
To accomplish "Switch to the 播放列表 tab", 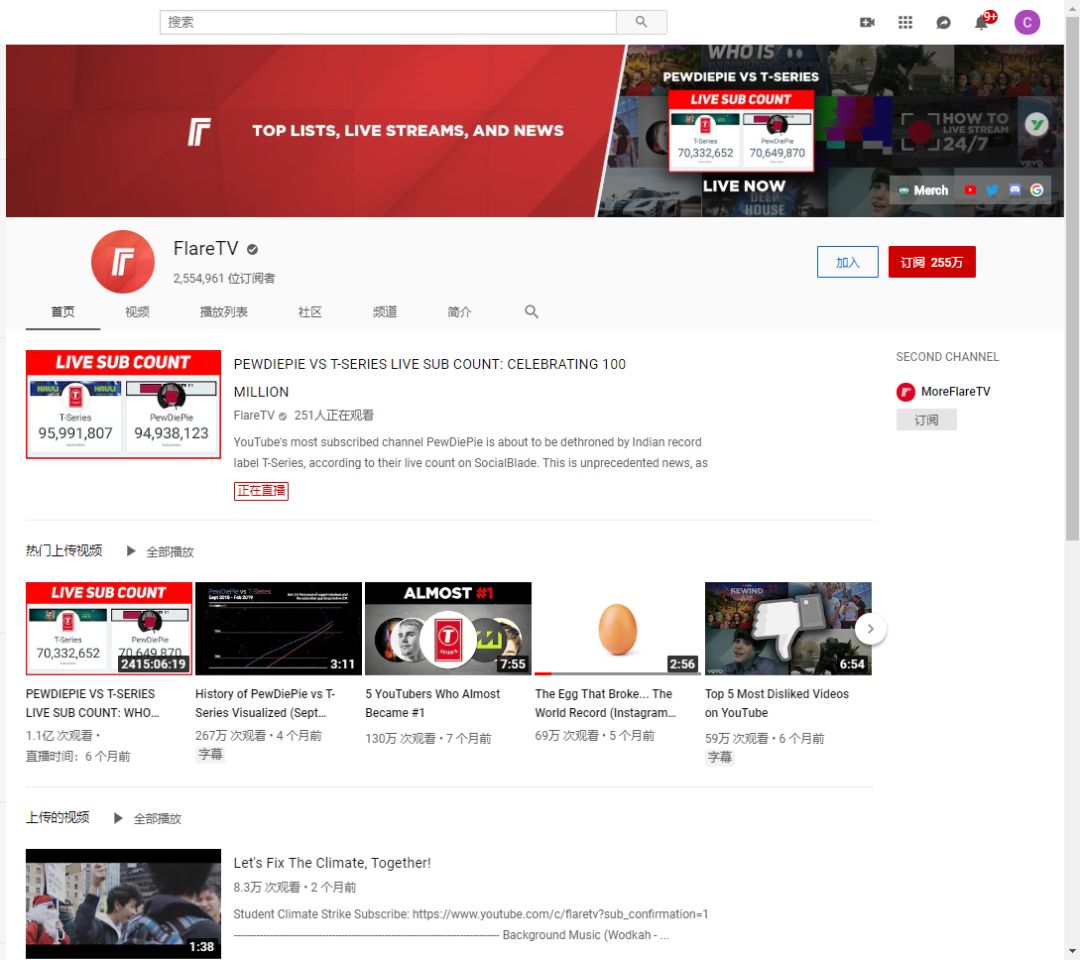I will (x=223, y=312).
